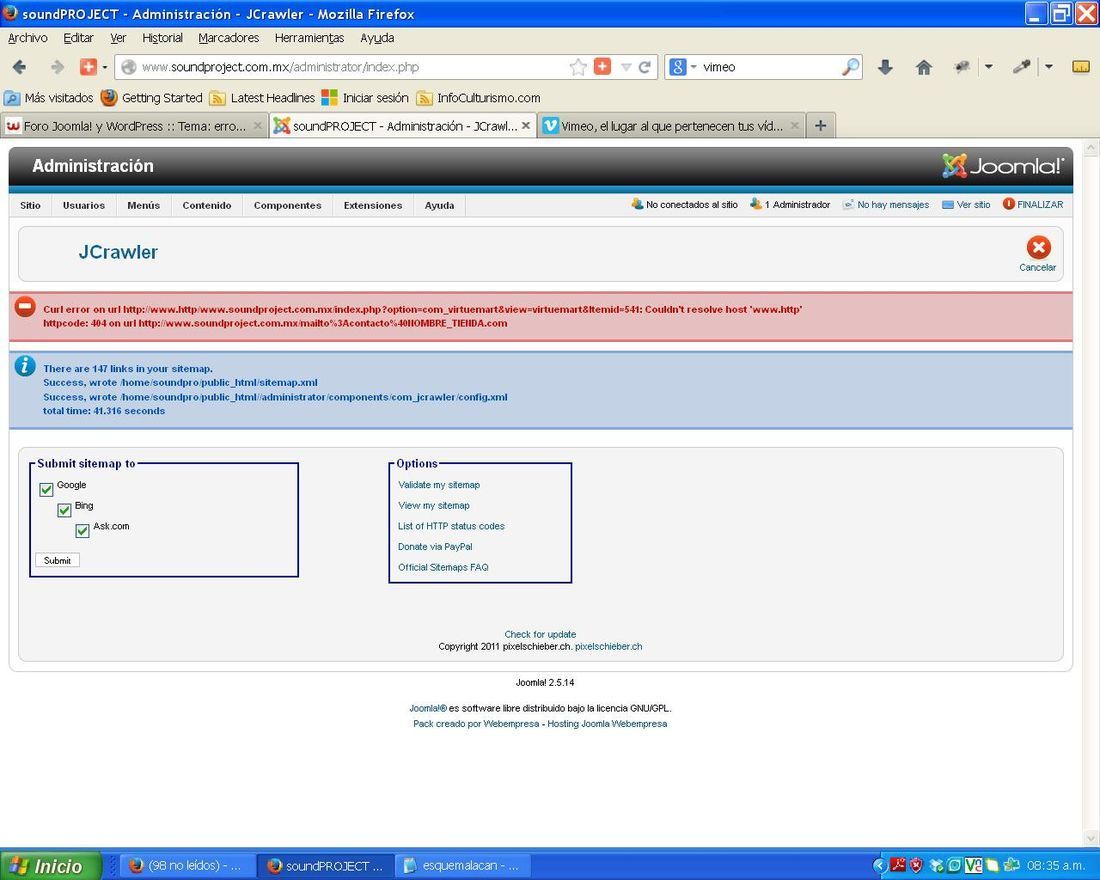Open the pixelschieber.ch link
This screenshot has height=880, width=1100.
[608, 646]
